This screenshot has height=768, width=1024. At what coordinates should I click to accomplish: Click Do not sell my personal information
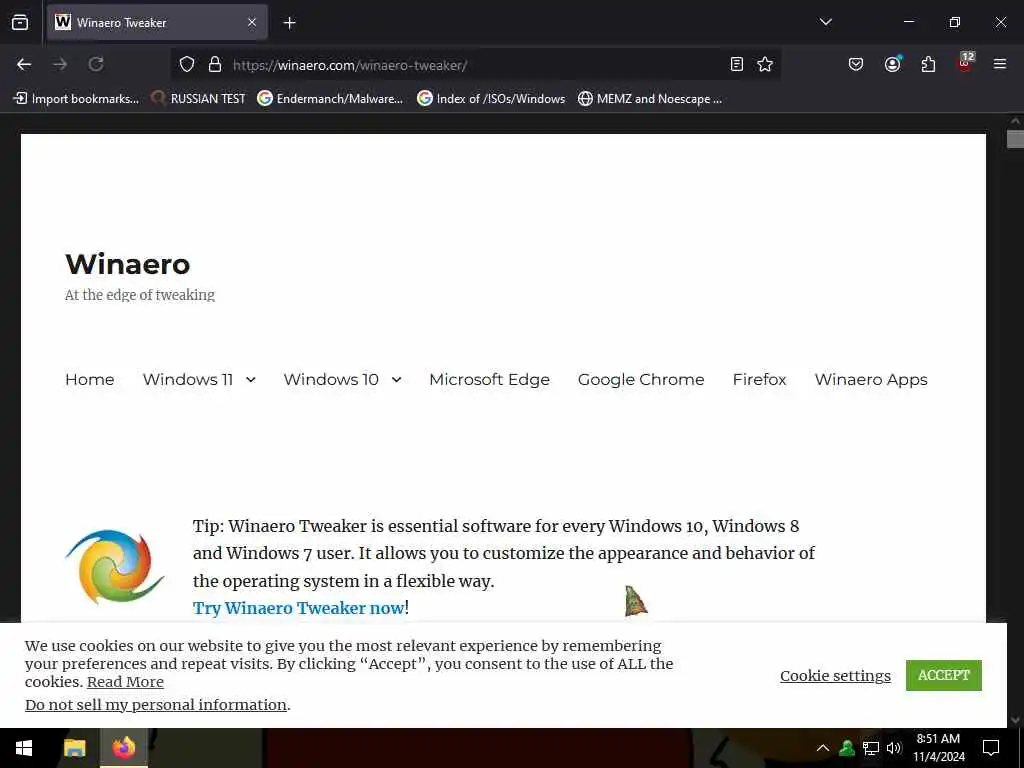point(155,705)
